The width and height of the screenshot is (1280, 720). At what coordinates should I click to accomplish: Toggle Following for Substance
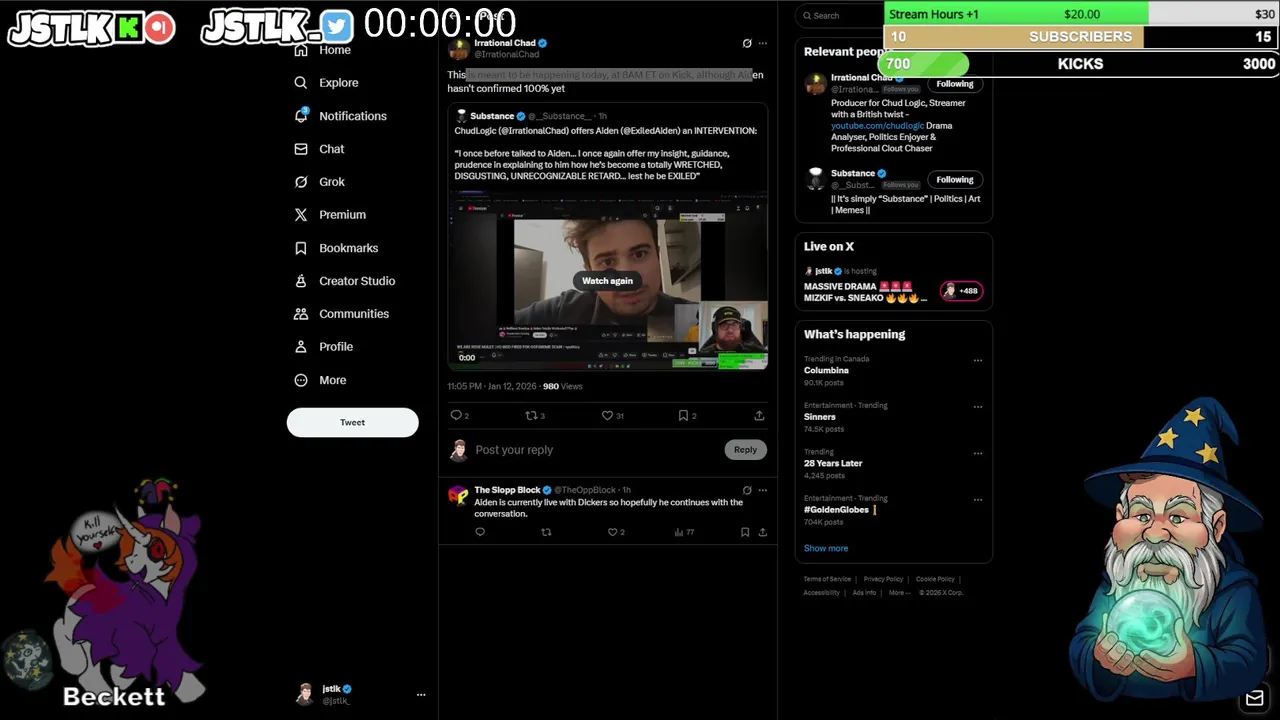click(x=955, y=180)
